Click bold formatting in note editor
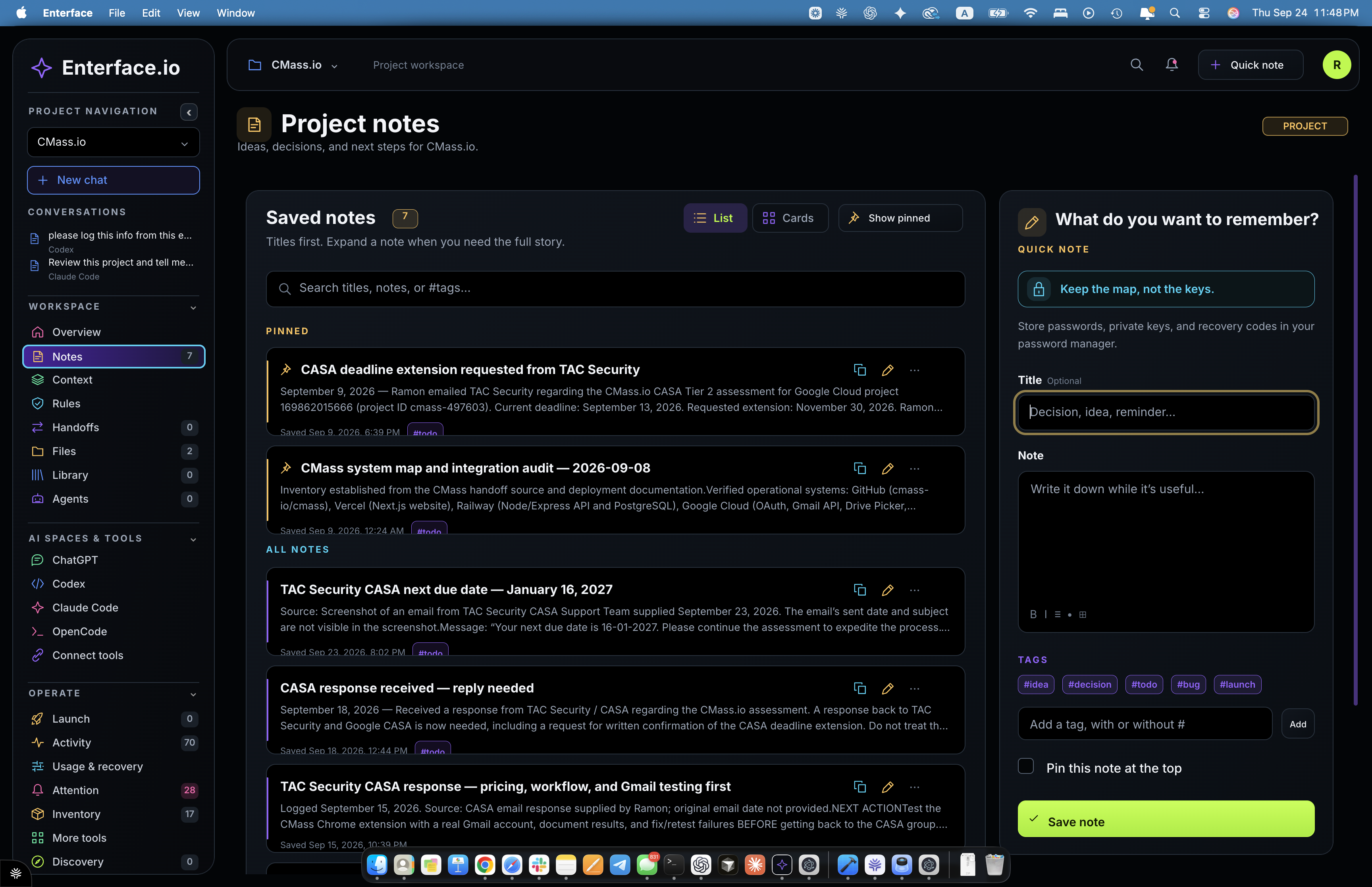This screenshot has height=887, width=1372. (x=1033, y=615)
